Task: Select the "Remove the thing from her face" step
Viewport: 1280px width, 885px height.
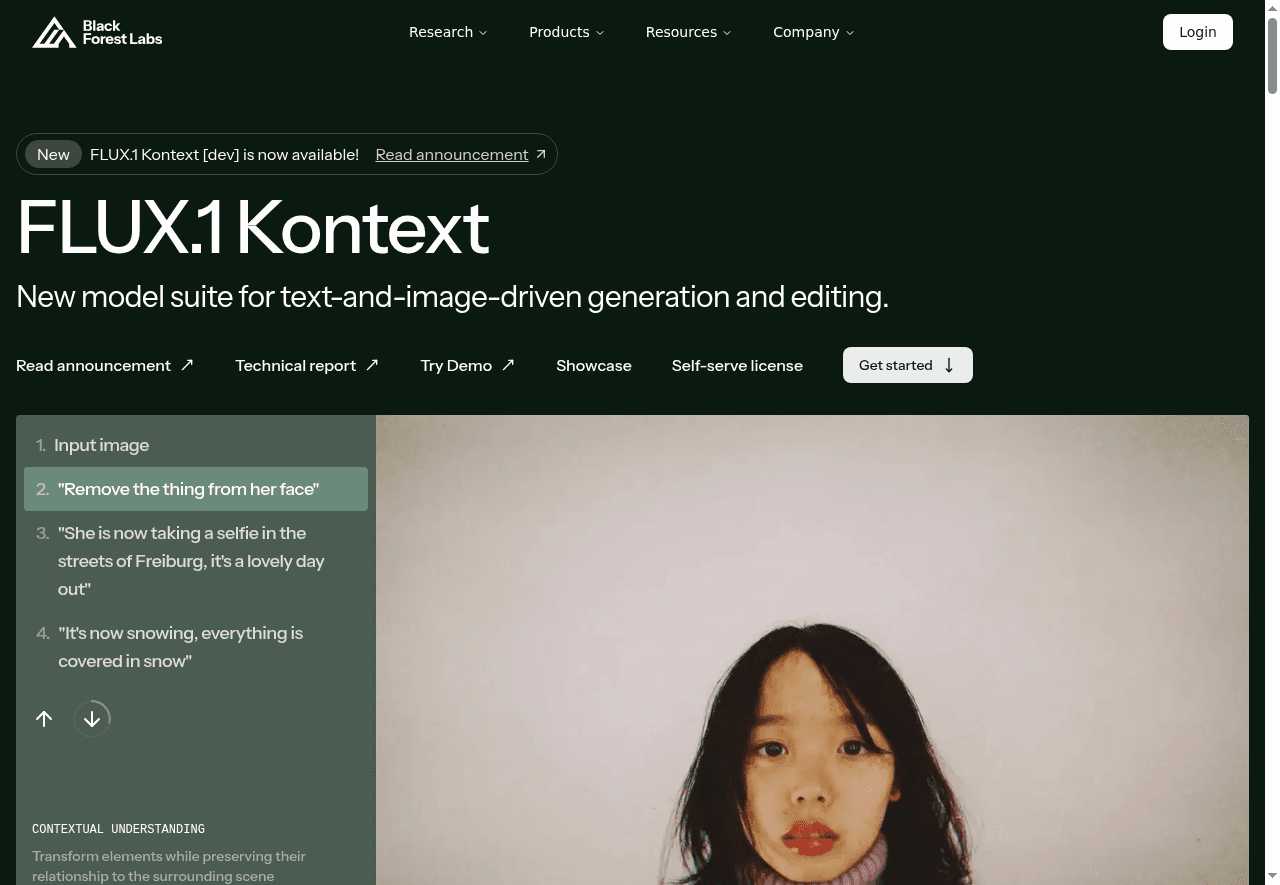Action: [x=196, y=489]
